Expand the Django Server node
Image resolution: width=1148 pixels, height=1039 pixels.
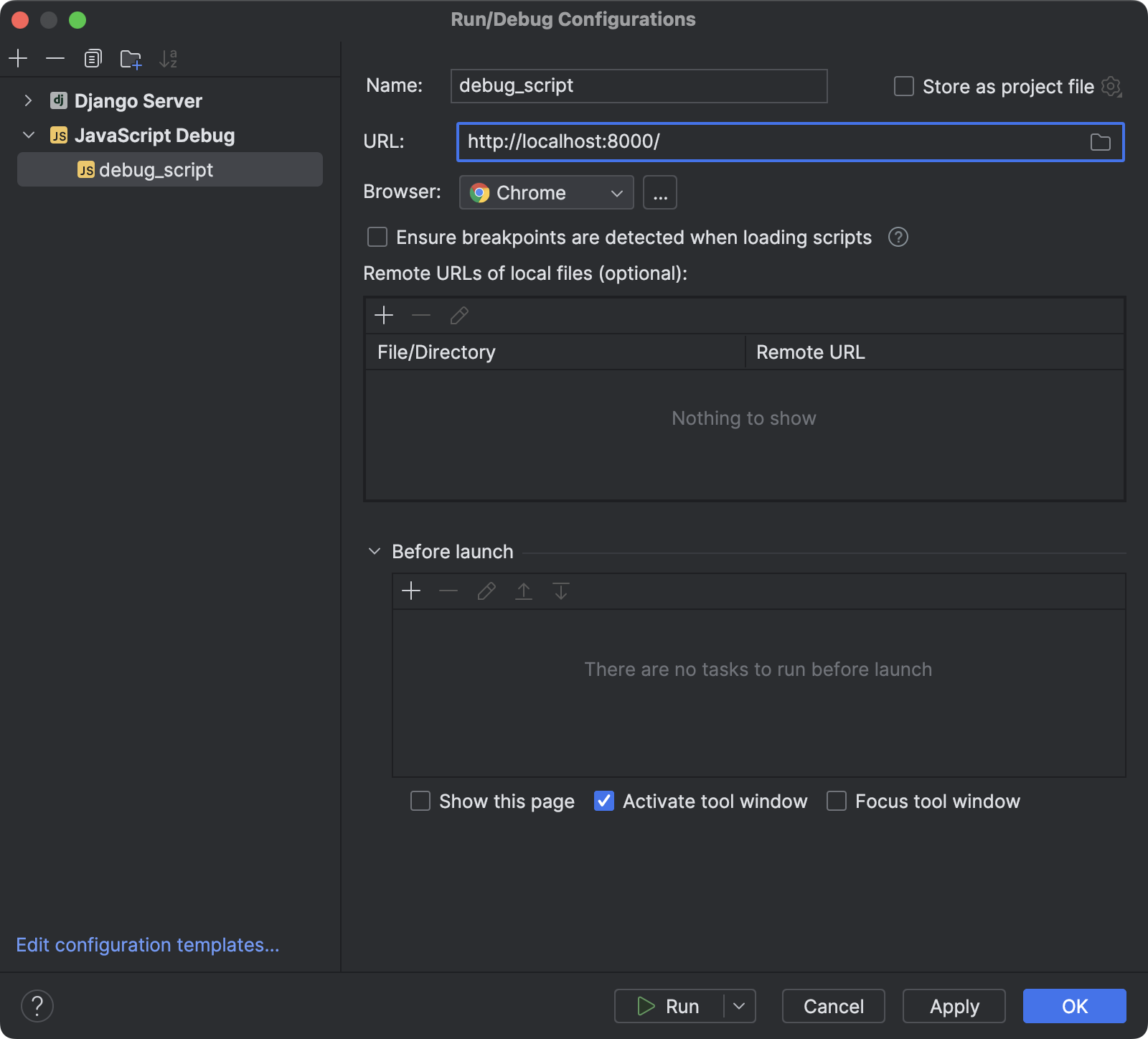(28, 100)
